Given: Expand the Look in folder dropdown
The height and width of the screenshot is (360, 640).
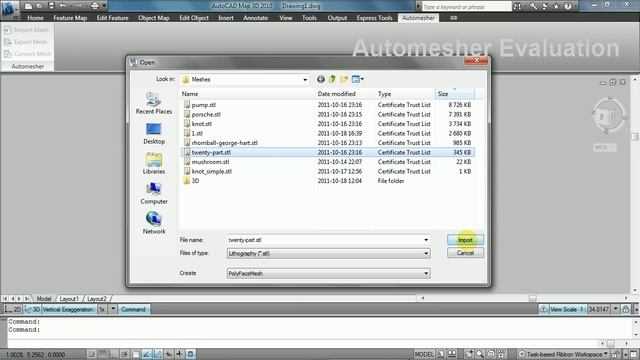Looking at the screenshot, I should click(x=305, y=80).
